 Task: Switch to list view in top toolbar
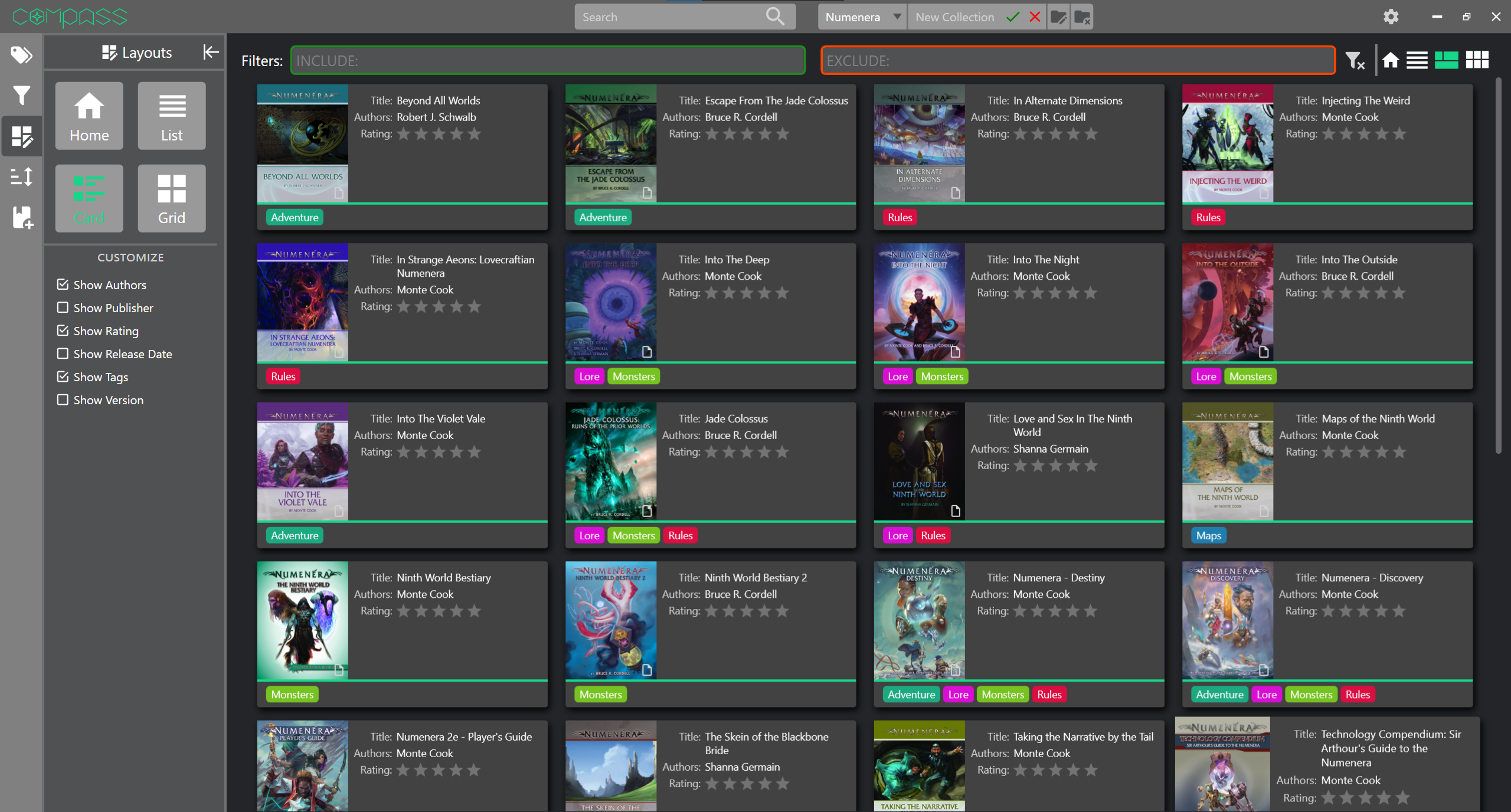pyautogui.click(x=1417, y=60)
